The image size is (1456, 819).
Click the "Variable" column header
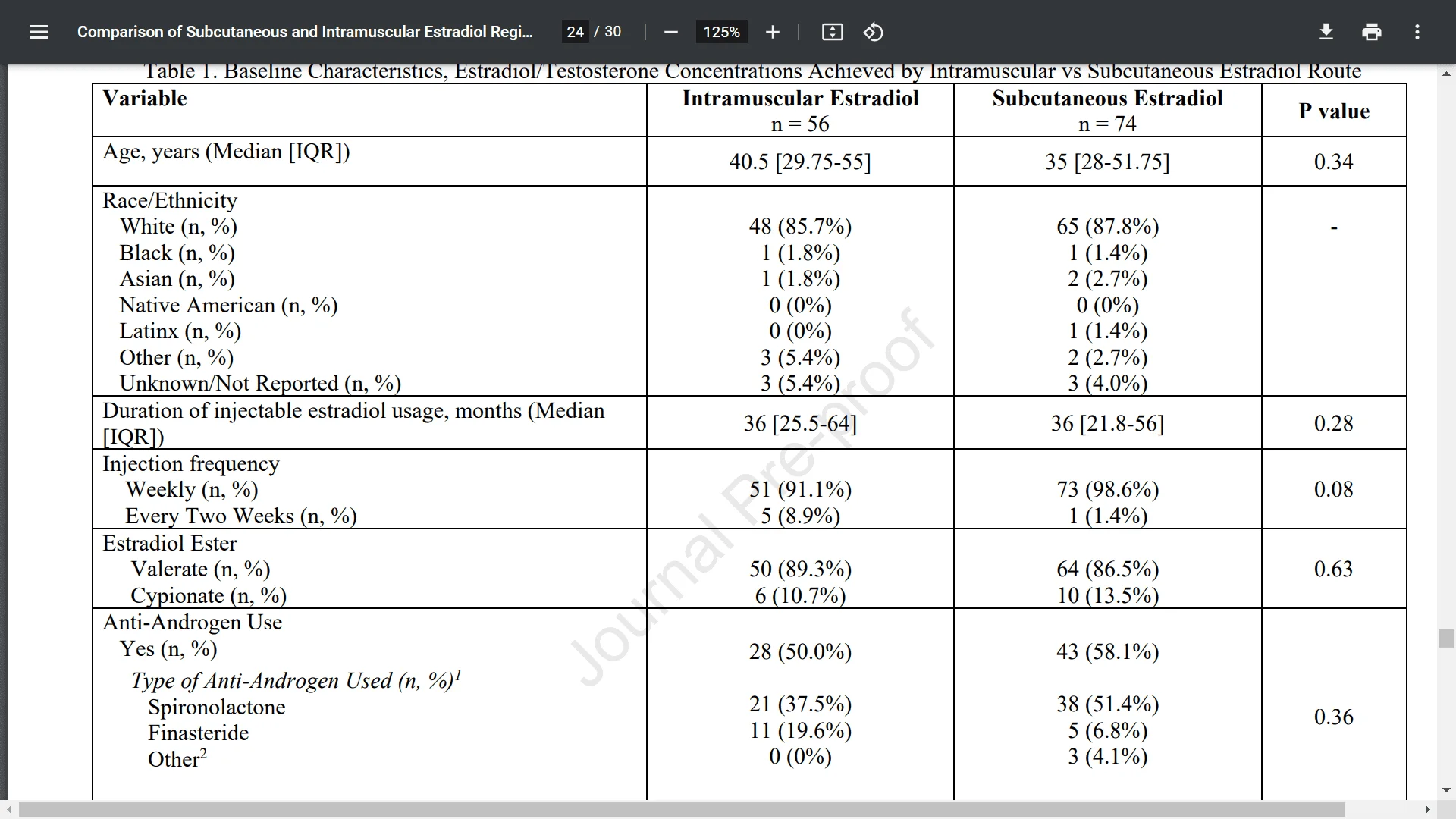pos(145,99)
